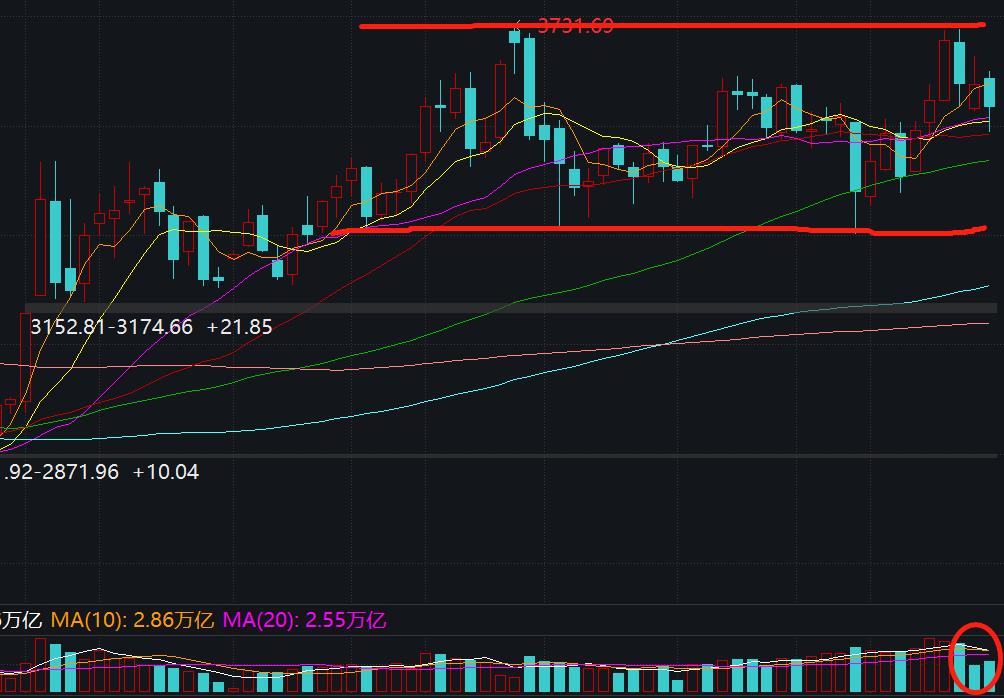The width and height of the screenshot is (1004, 698).
Task: Click the MA(10): 2.86万亿 volume indicator
Action: click(132, 620)
